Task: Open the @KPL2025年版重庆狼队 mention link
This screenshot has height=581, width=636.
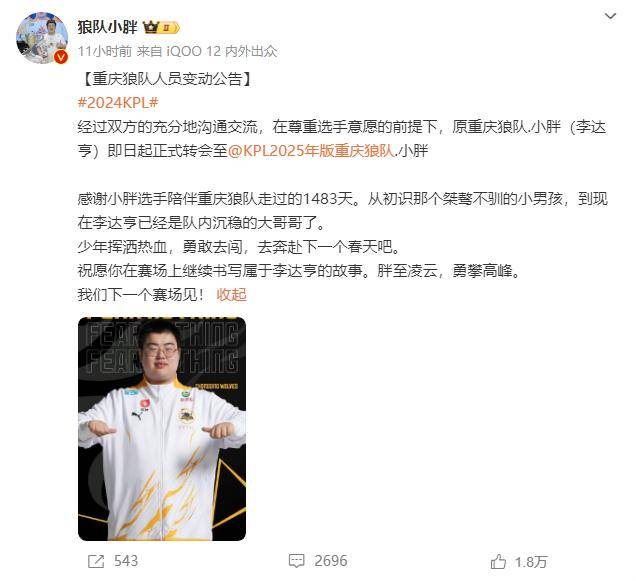Action: coord(311,151)
